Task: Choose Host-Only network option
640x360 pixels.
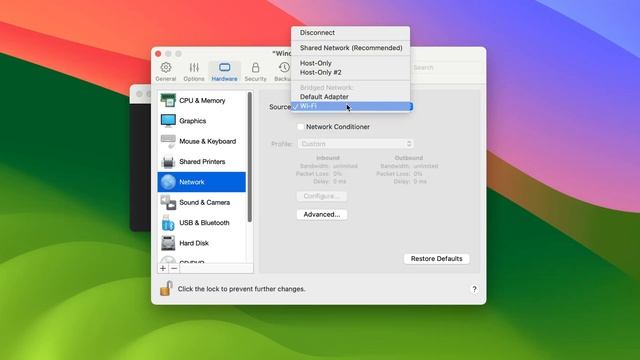Action: pos(350,63)
